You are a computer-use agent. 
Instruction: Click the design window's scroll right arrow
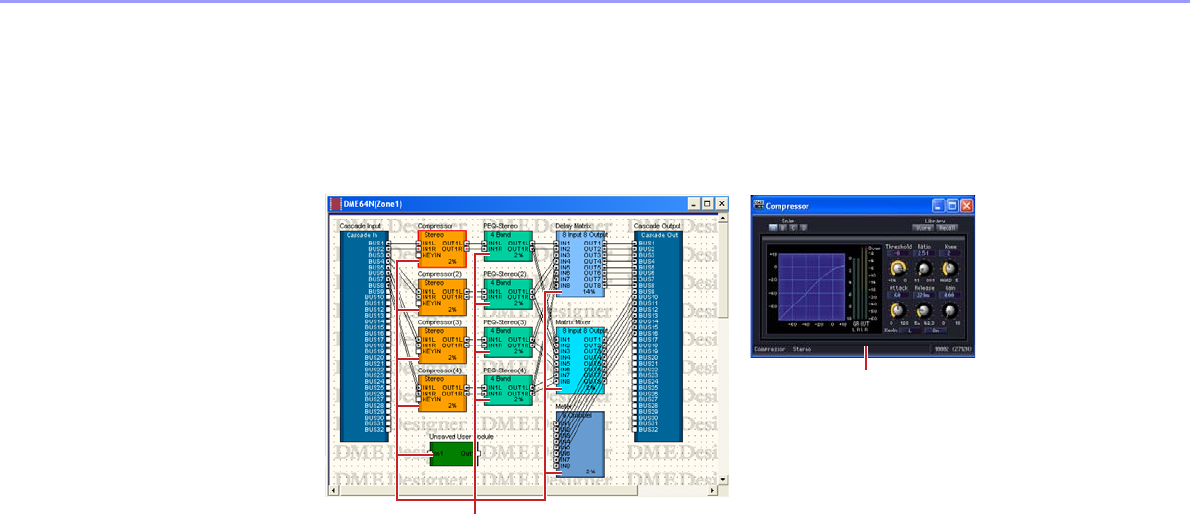(x=713, y=491)
